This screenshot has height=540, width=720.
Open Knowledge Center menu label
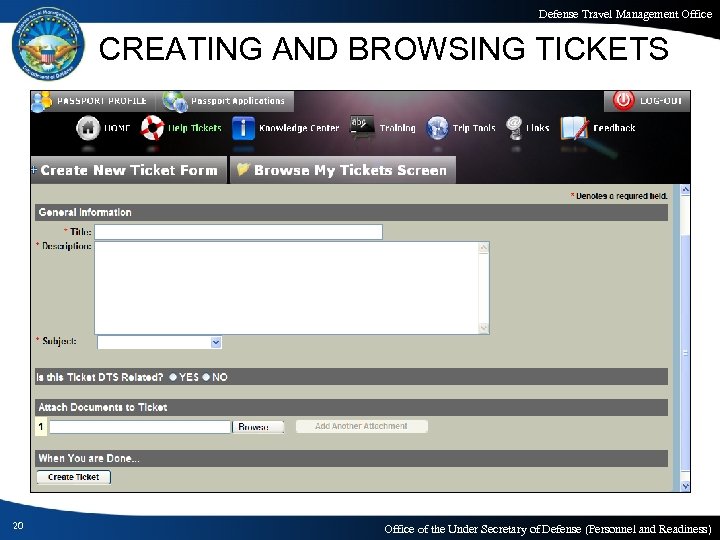tap(299, 128)
